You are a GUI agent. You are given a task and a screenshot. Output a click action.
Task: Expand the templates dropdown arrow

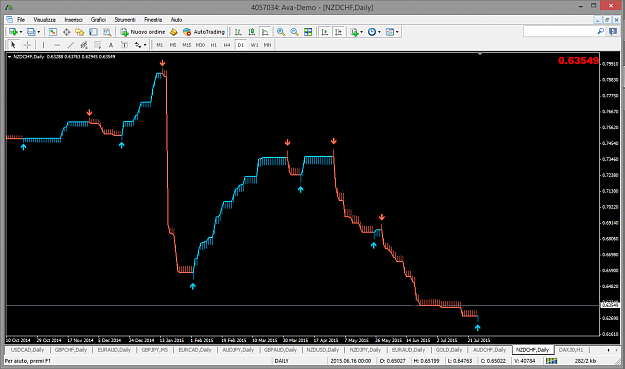tap(397, 32)
